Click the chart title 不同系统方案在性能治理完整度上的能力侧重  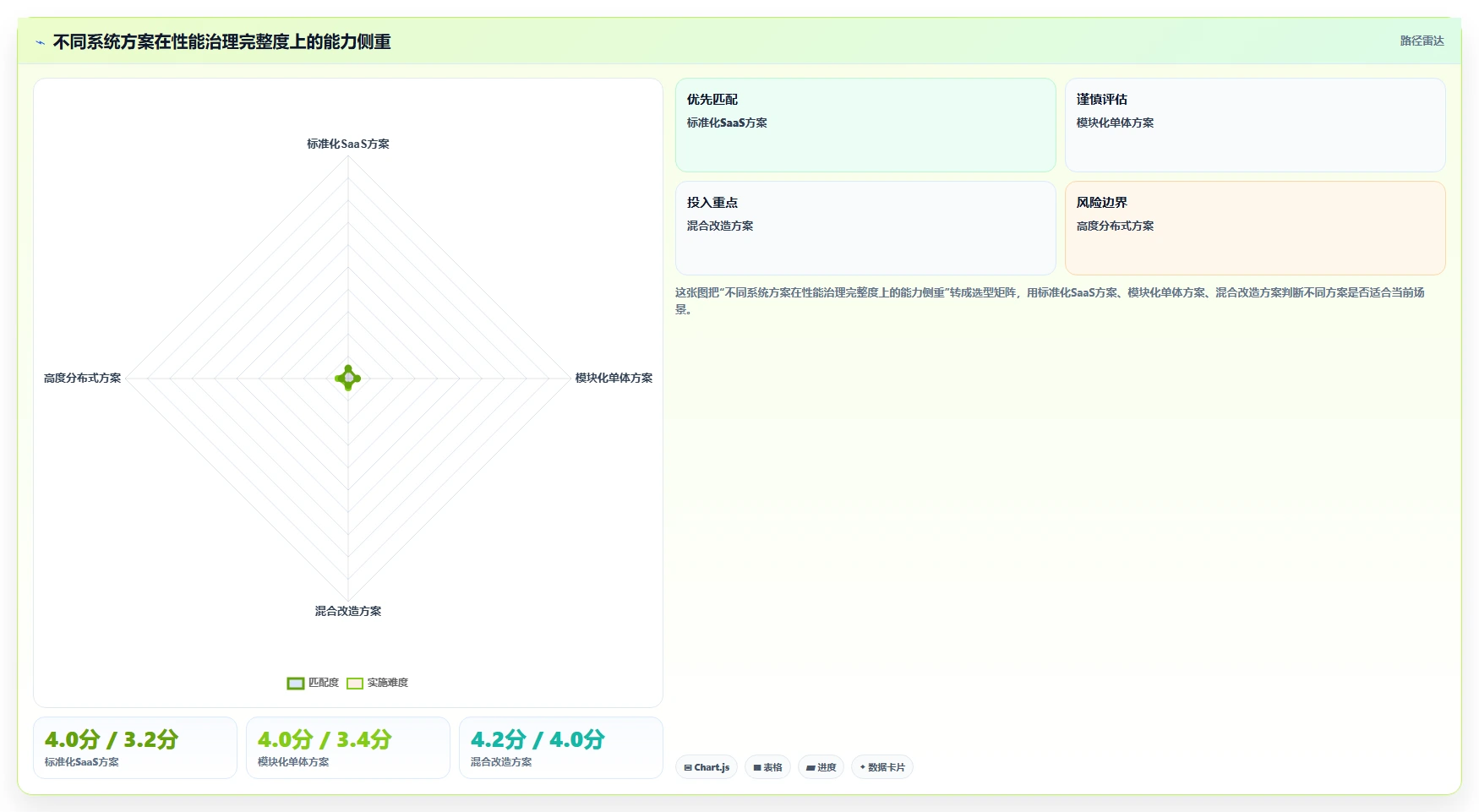click(x=222, y=42)
